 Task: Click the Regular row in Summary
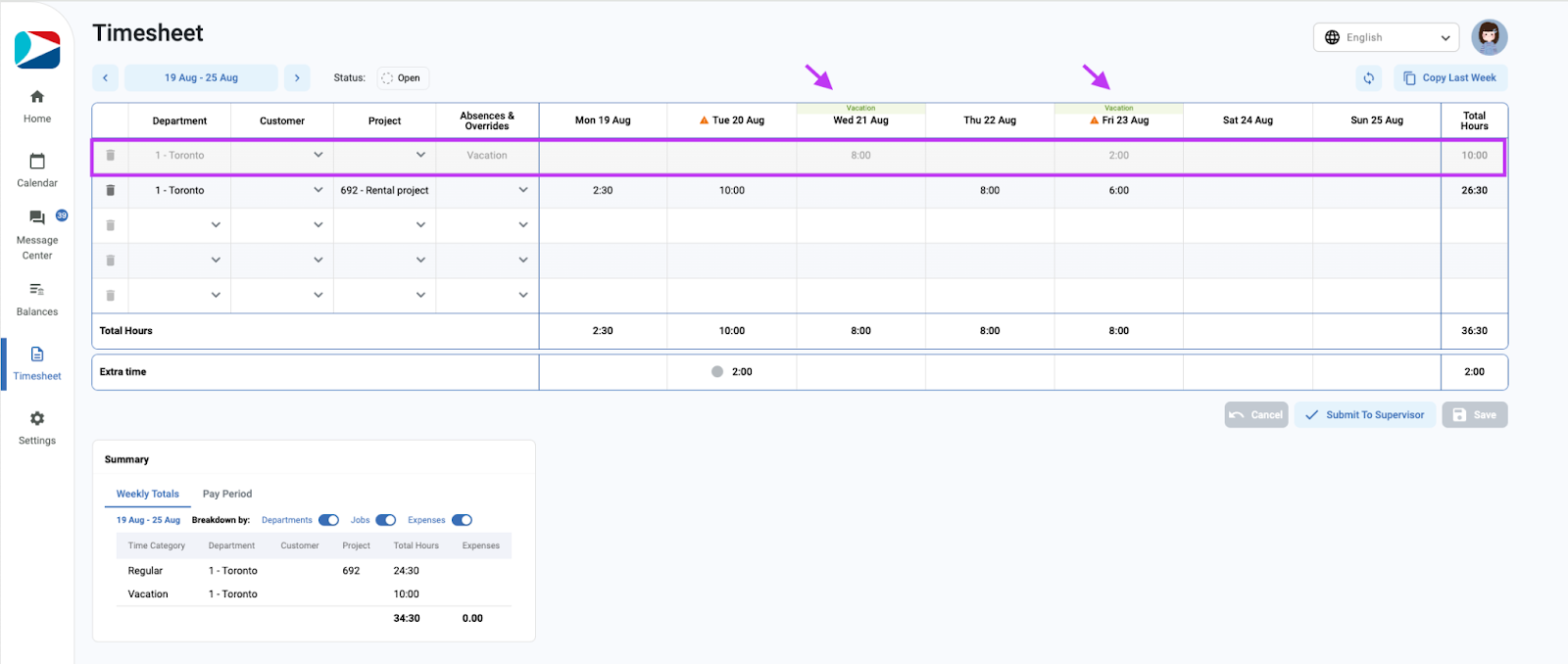point(314,570)
